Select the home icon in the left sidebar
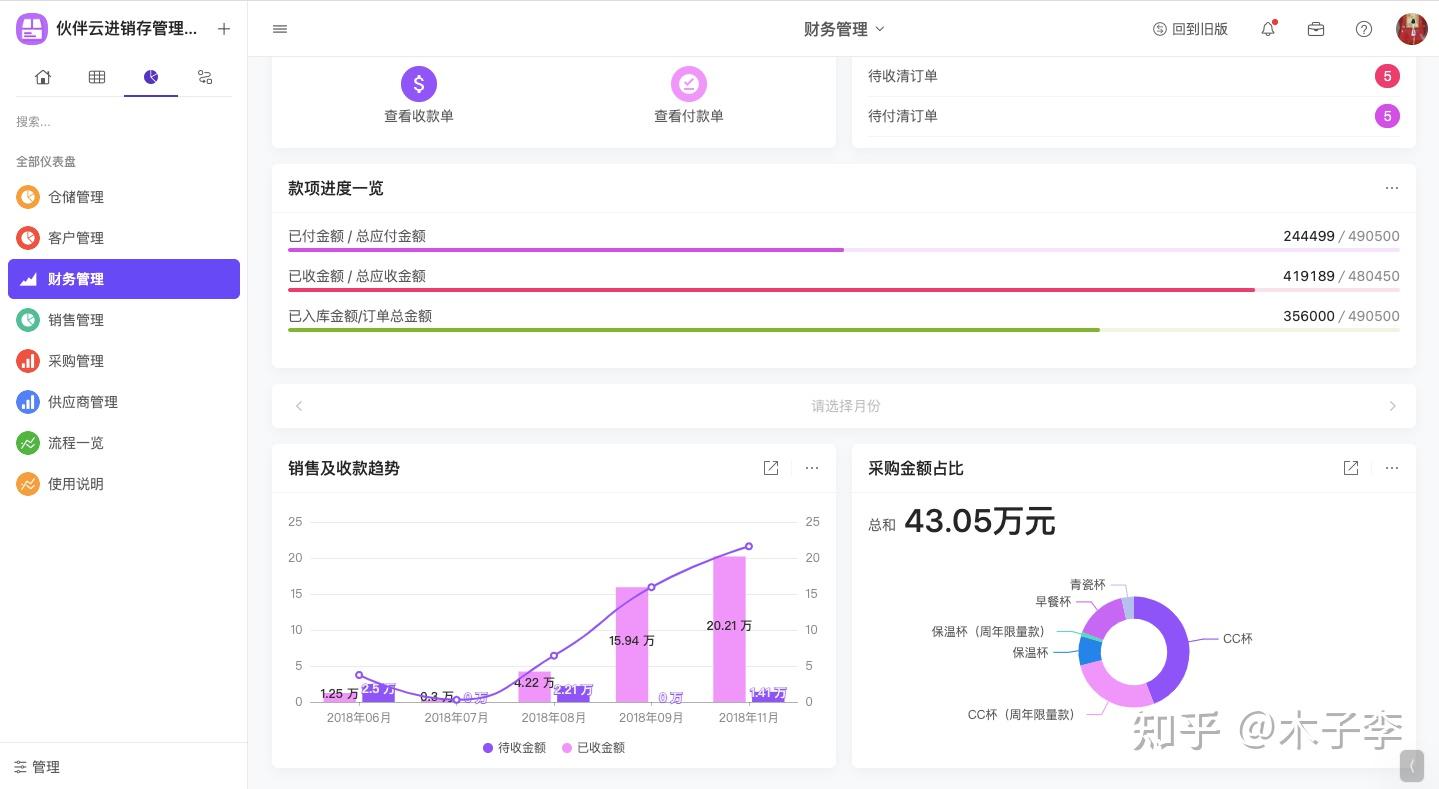This screenshot has height=789, width=1439. [42, 77]
